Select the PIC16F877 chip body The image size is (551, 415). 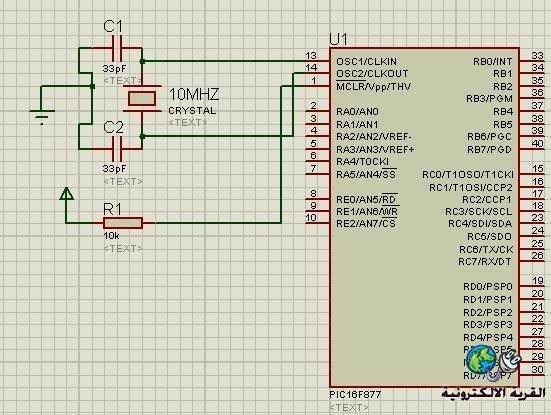tap(424, 217)
